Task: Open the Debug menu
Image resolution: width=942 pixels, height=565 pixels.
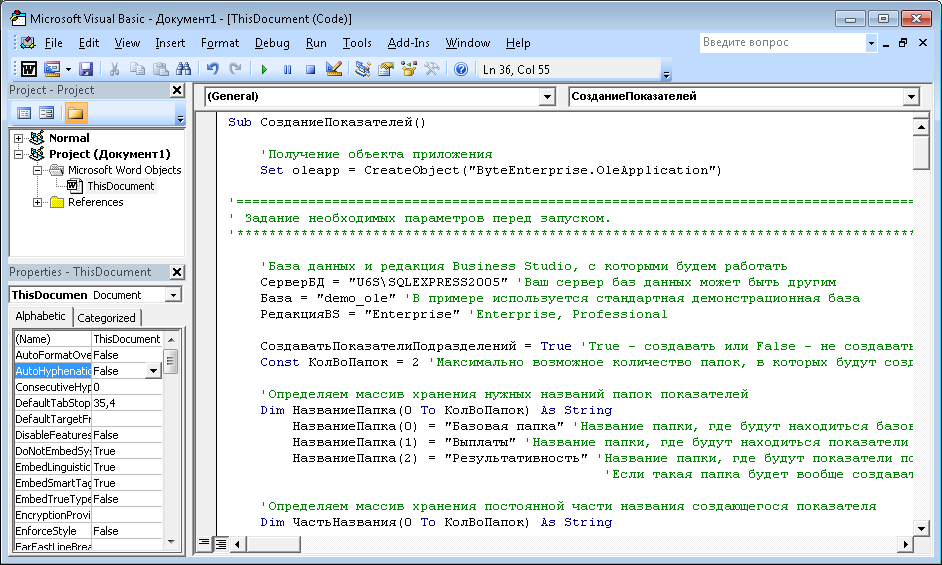Action: pos(272,43)
